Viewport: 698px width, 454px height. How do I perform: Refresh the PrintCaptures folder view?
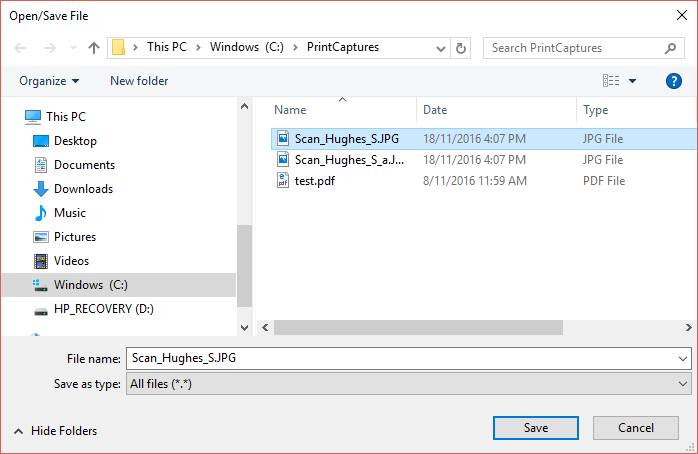(x=461, y=48)
